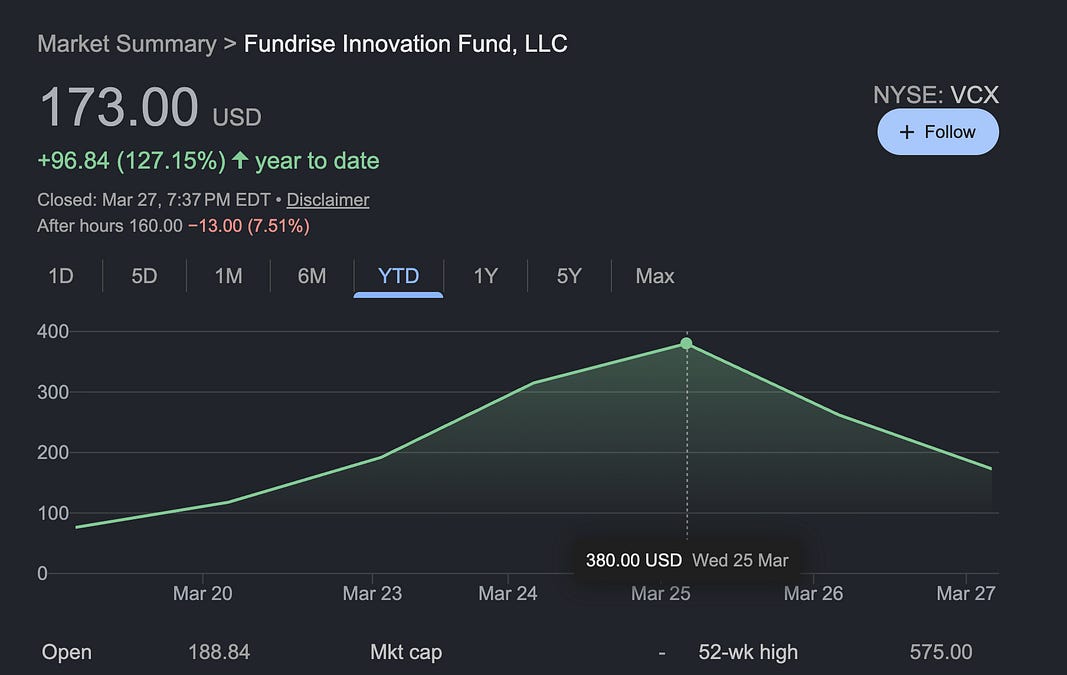Select the 5Y time range tab
Viewport: 1067px width, 675px height.
tap(569, 276)
